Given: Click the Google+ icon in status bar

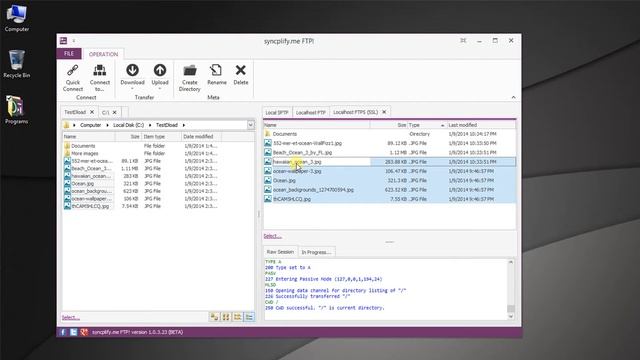Looking at the screenshot, I should (84, 332).
